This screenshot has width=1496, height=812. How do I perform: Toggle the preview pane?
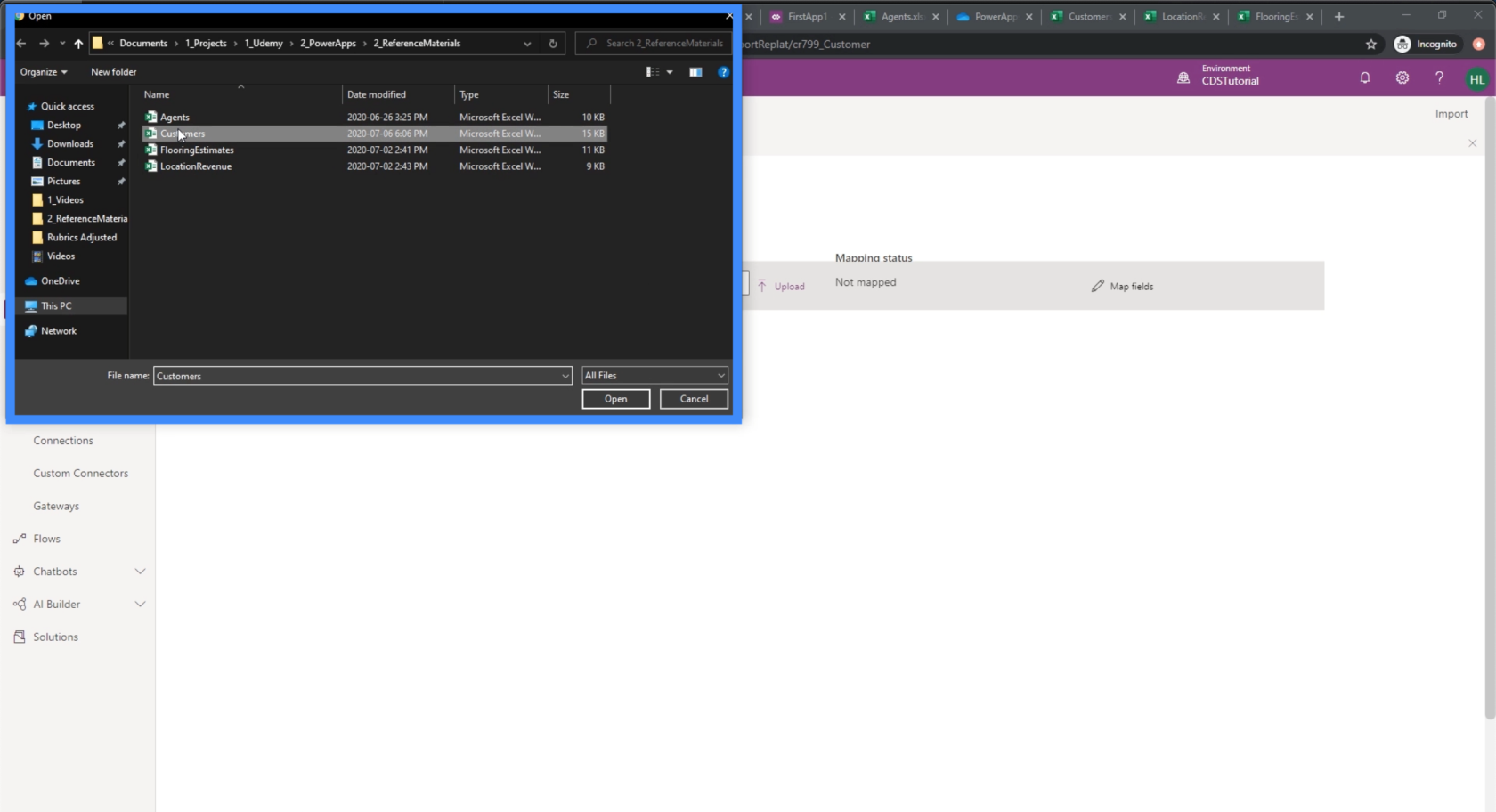click(x=695, y=72)
